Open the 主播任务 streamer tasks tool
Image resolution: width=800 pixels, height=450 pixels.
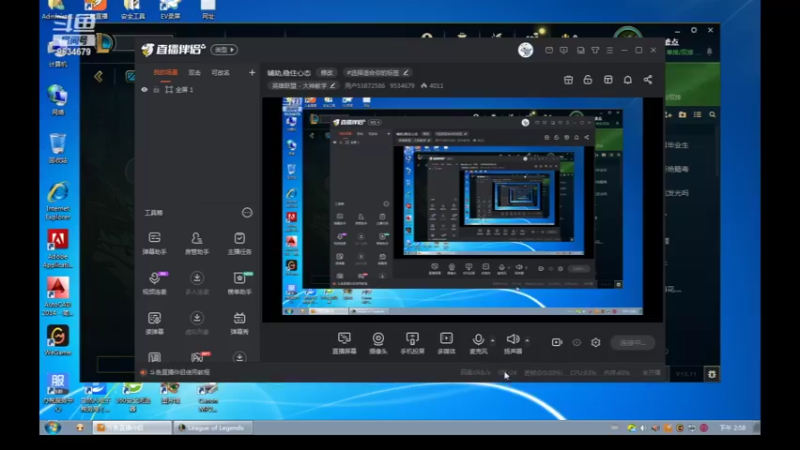pos(239,242)
